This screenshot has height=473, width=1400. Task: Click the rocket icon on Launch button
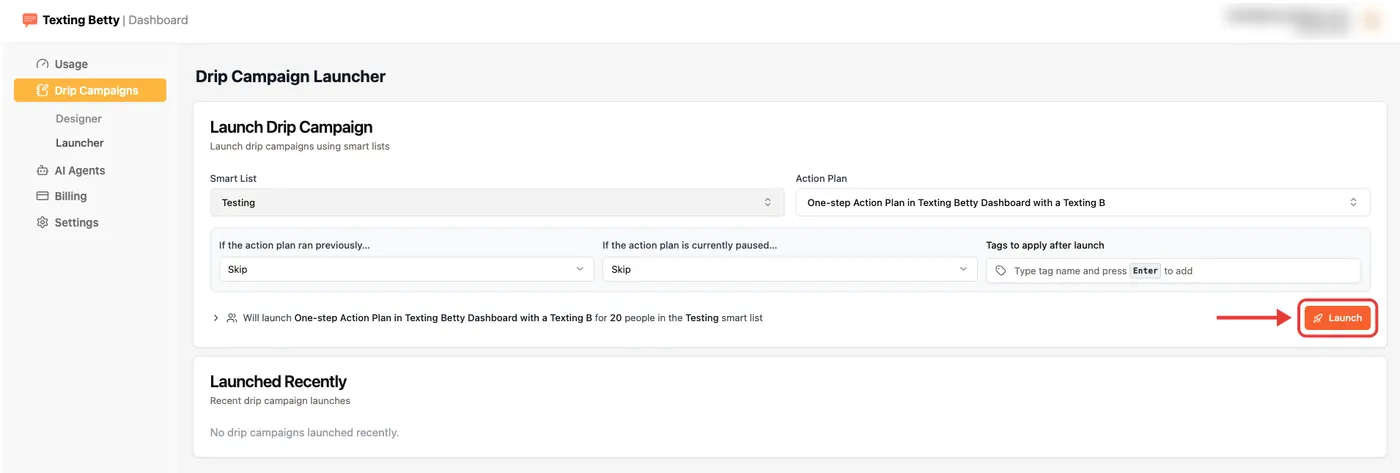click(1319, 318)
